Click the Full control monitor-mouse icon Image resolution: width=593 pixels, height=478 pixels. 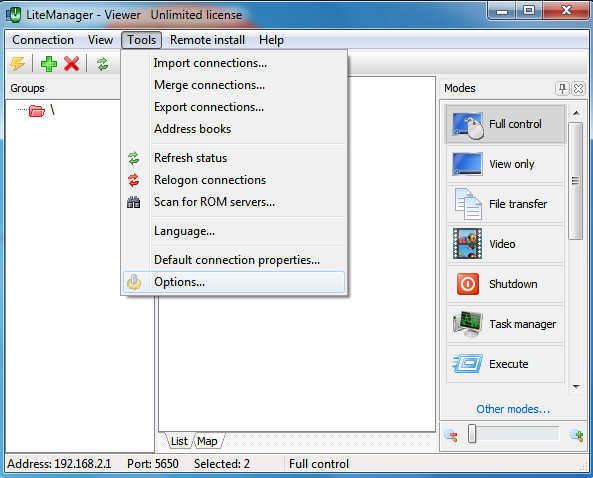468,125
